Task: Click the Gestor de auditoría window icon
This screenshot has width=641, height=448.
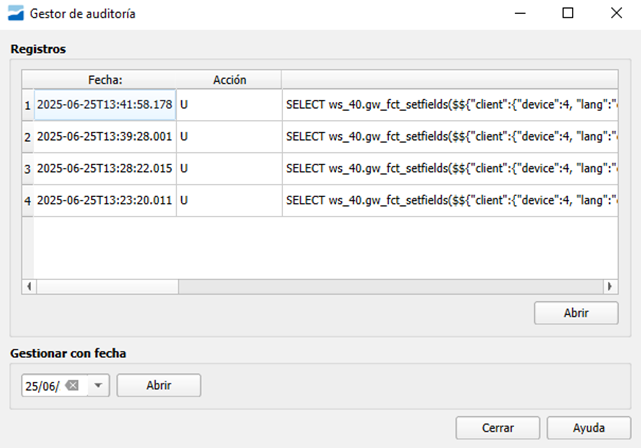Action: pyautogui.click(x=16, y=13)
